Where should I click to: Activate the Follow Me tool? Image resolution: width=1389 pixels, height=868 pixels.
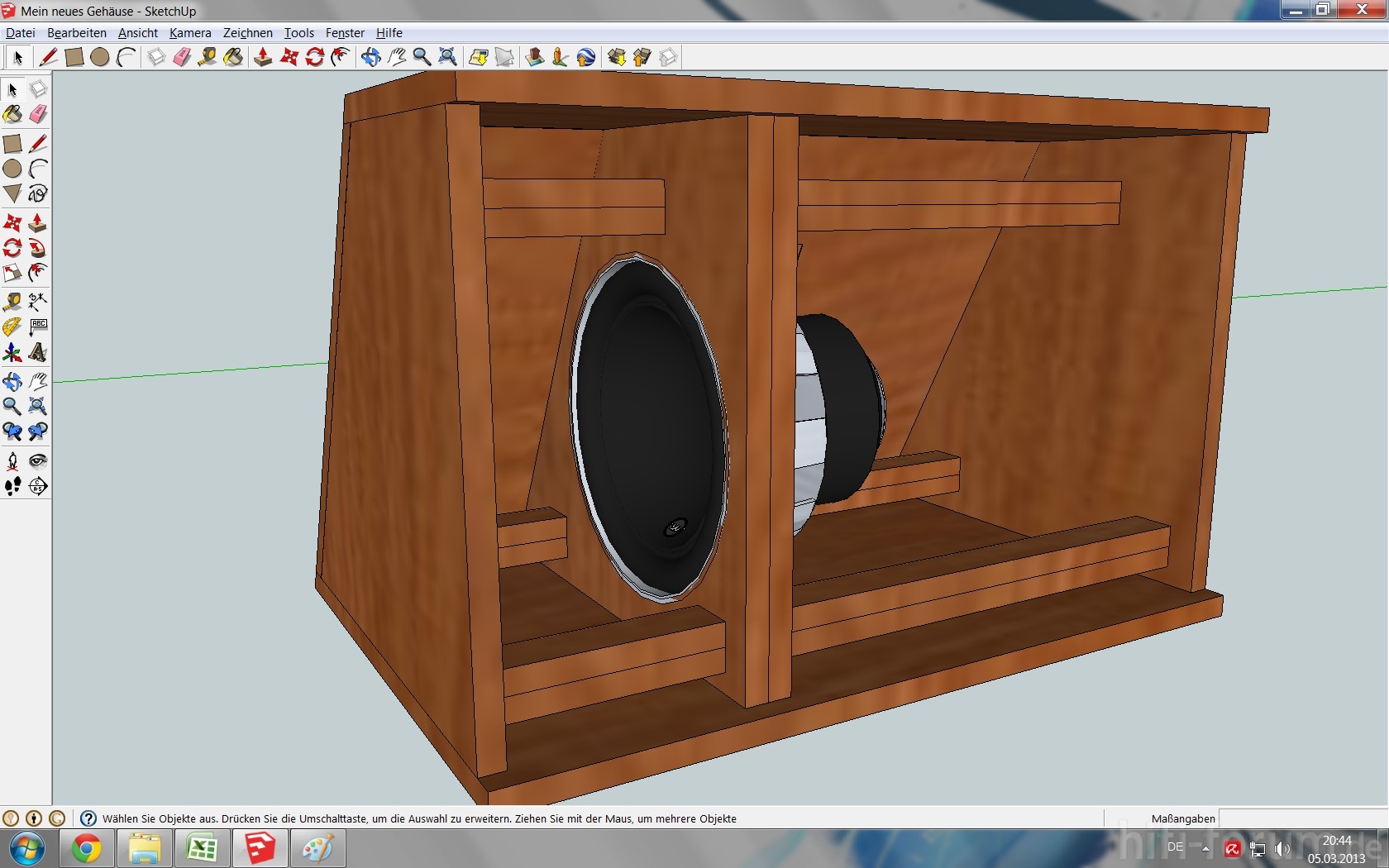(38, 248)
